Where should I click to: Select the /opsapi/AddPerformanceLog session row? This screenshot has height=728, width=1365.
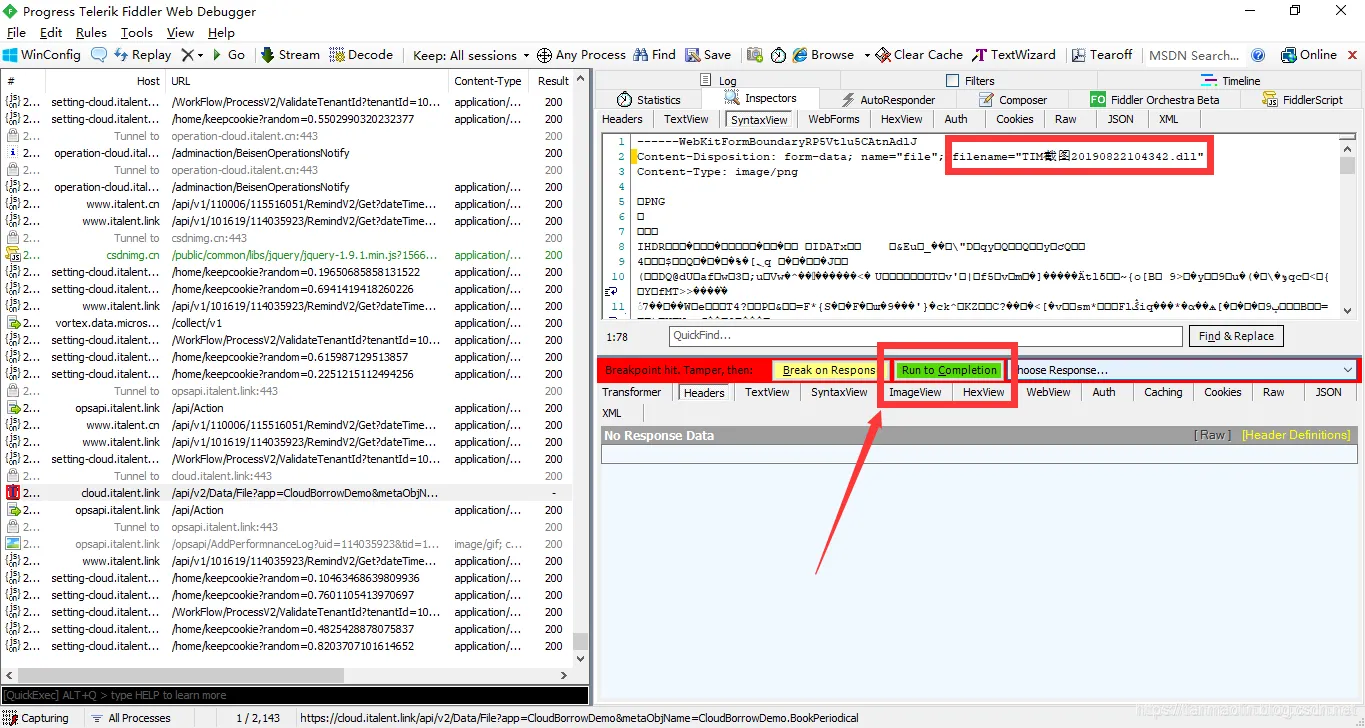(x=286, y=544)
